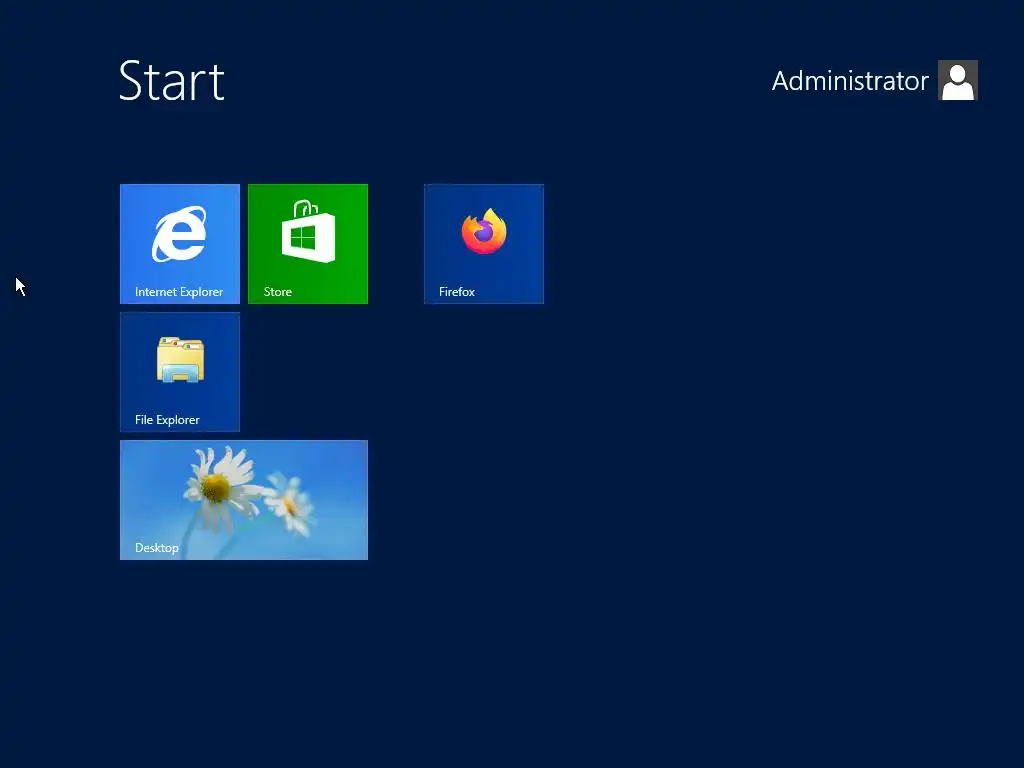This screenshot has height=768, width=1024.
Task: Open the File Explorer tile
Action: pyautogui.click(x=180, y=372)
